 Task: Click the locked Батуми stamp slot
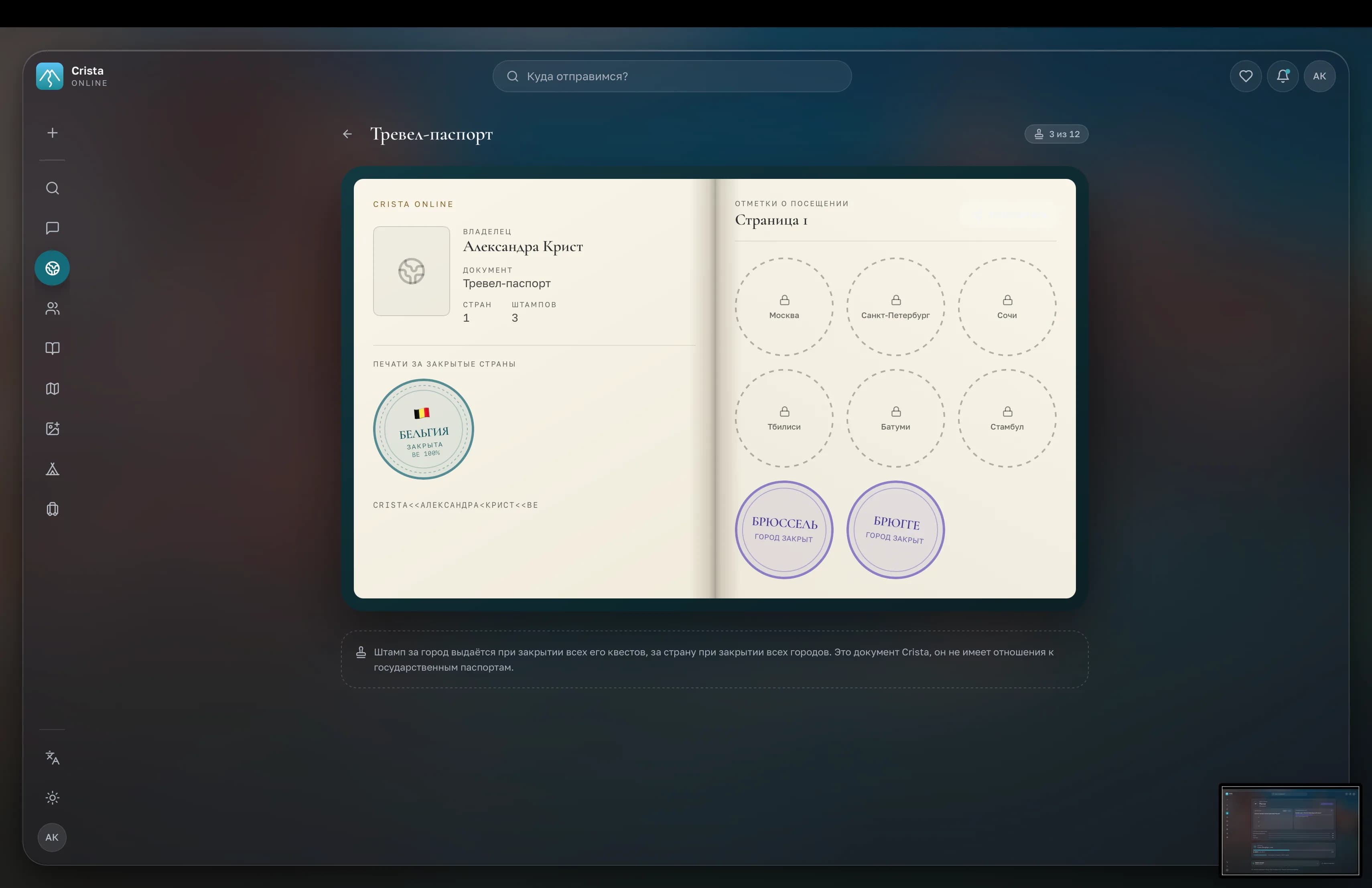pyautogui.click(x=895, y=418)
